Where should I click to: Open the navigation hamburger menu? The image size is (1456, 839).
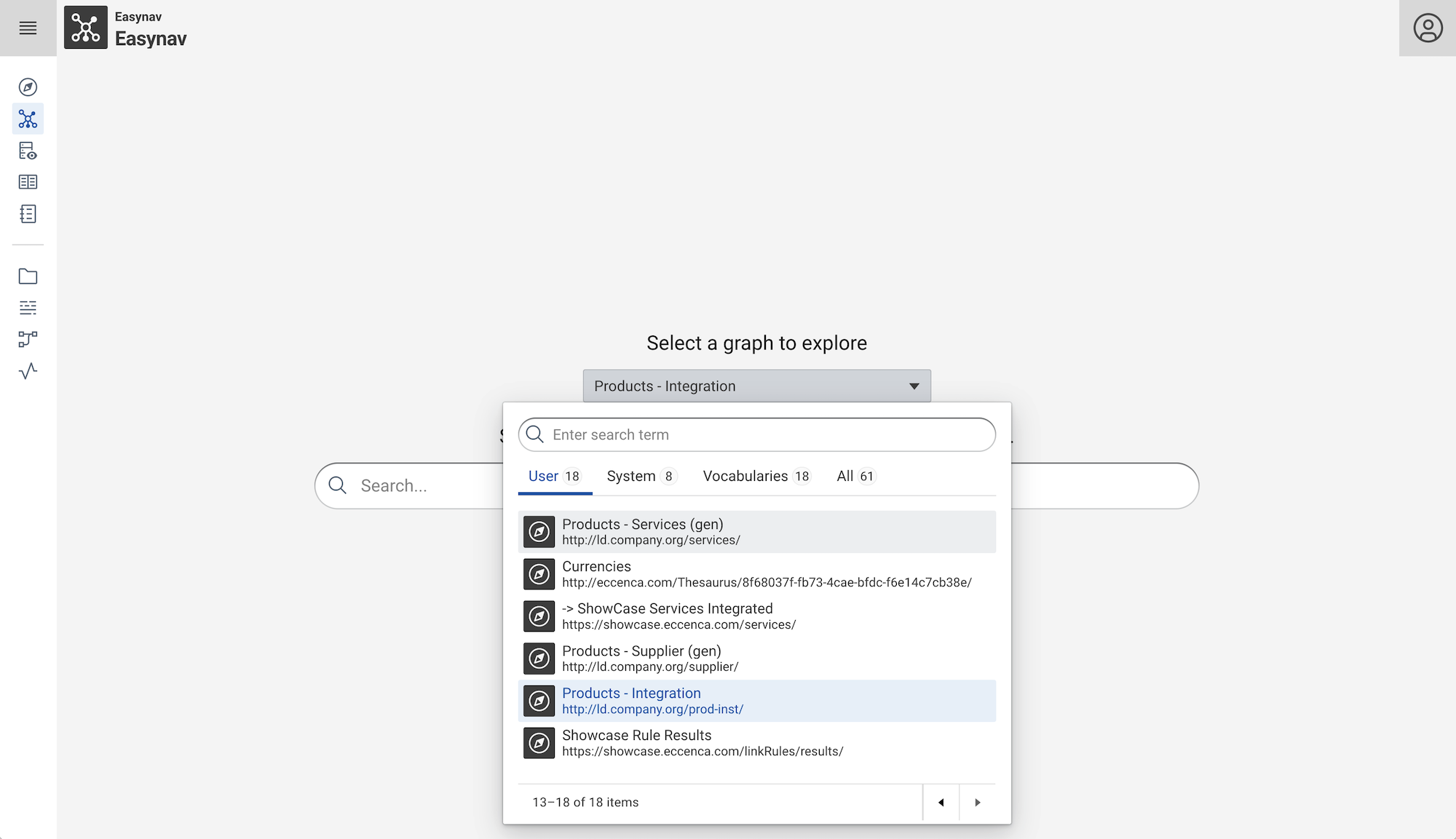28,28
